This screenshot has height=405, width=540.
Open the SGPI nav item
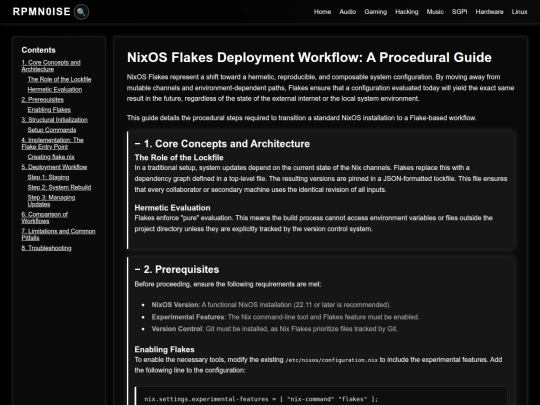pyautogui.click(x=459, y=12)
